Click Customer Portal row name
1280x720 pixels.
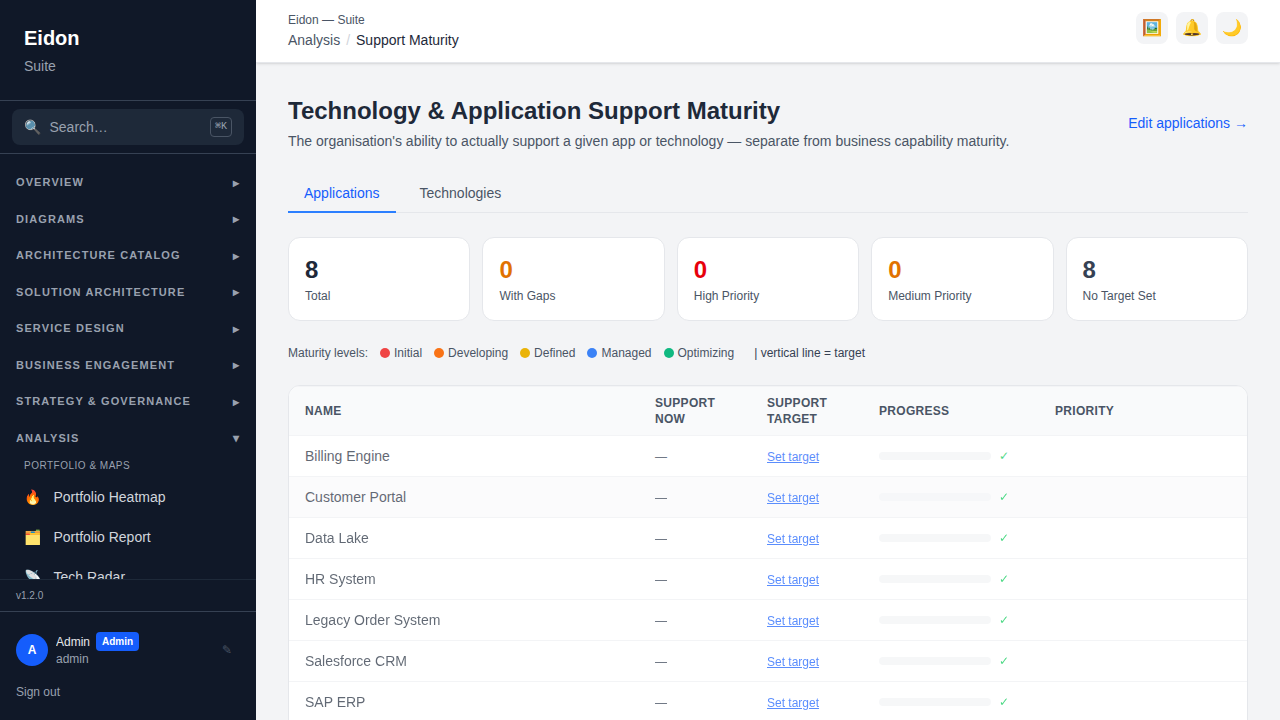[355, 497]
